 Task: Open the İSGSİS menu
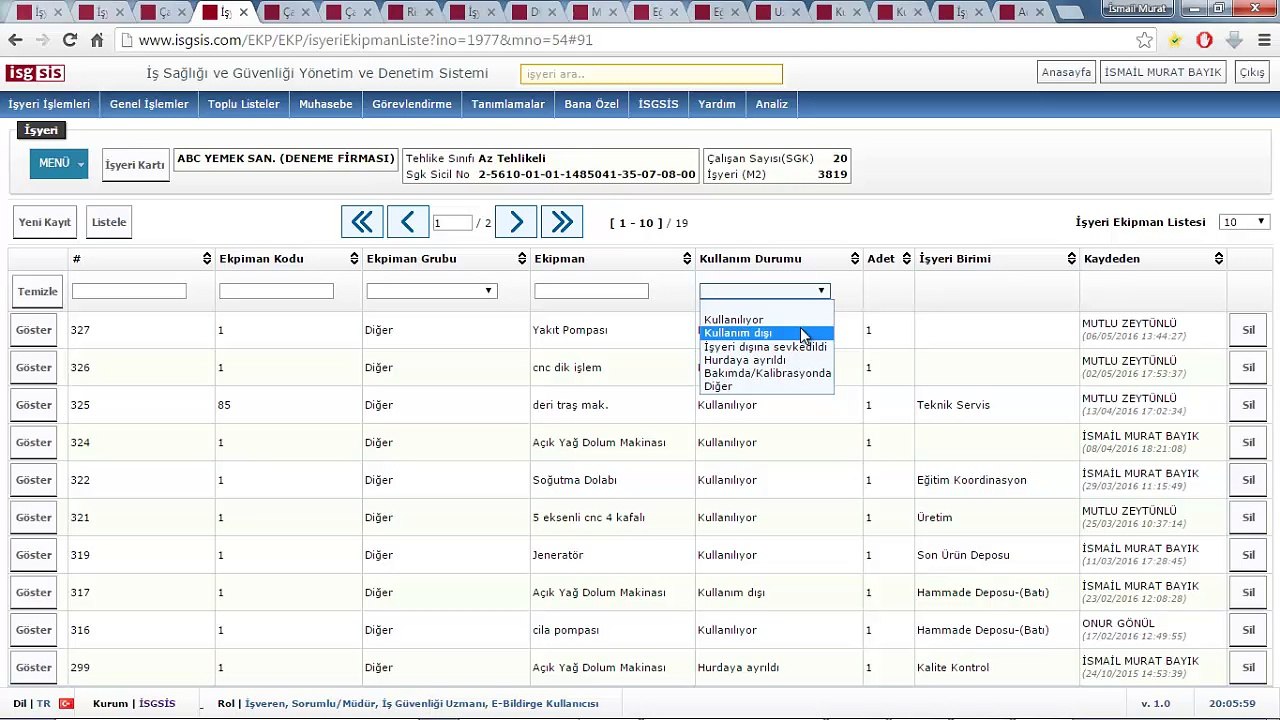coord(658,104)
